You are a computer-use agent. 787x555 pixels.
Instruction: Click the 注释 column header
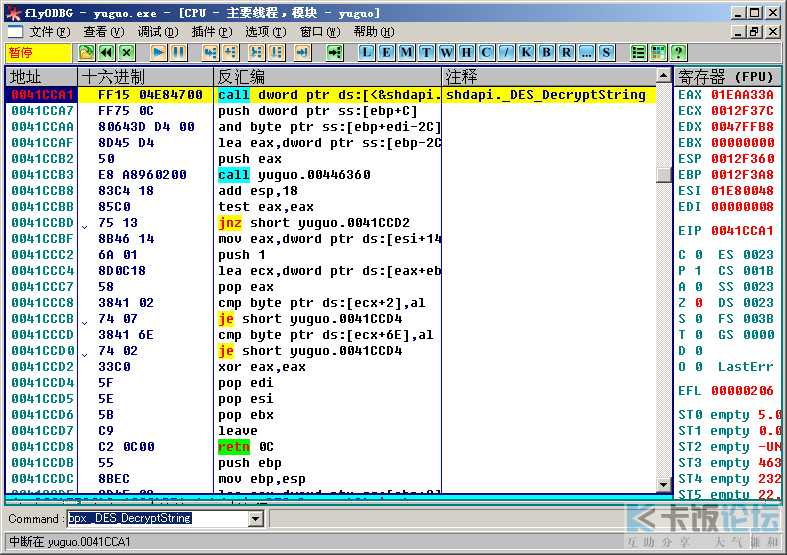(549, 77)
